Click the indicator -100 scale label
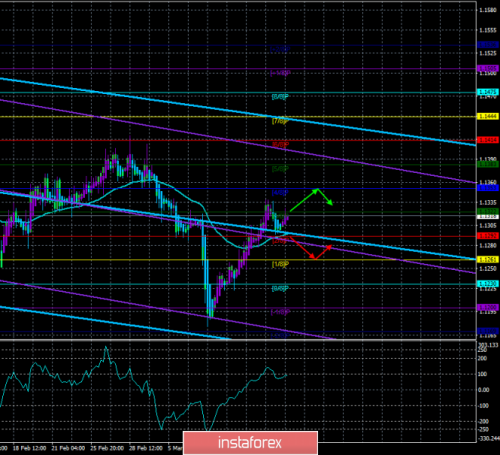This screenshot has width=500, height=455. click(483, 406)
